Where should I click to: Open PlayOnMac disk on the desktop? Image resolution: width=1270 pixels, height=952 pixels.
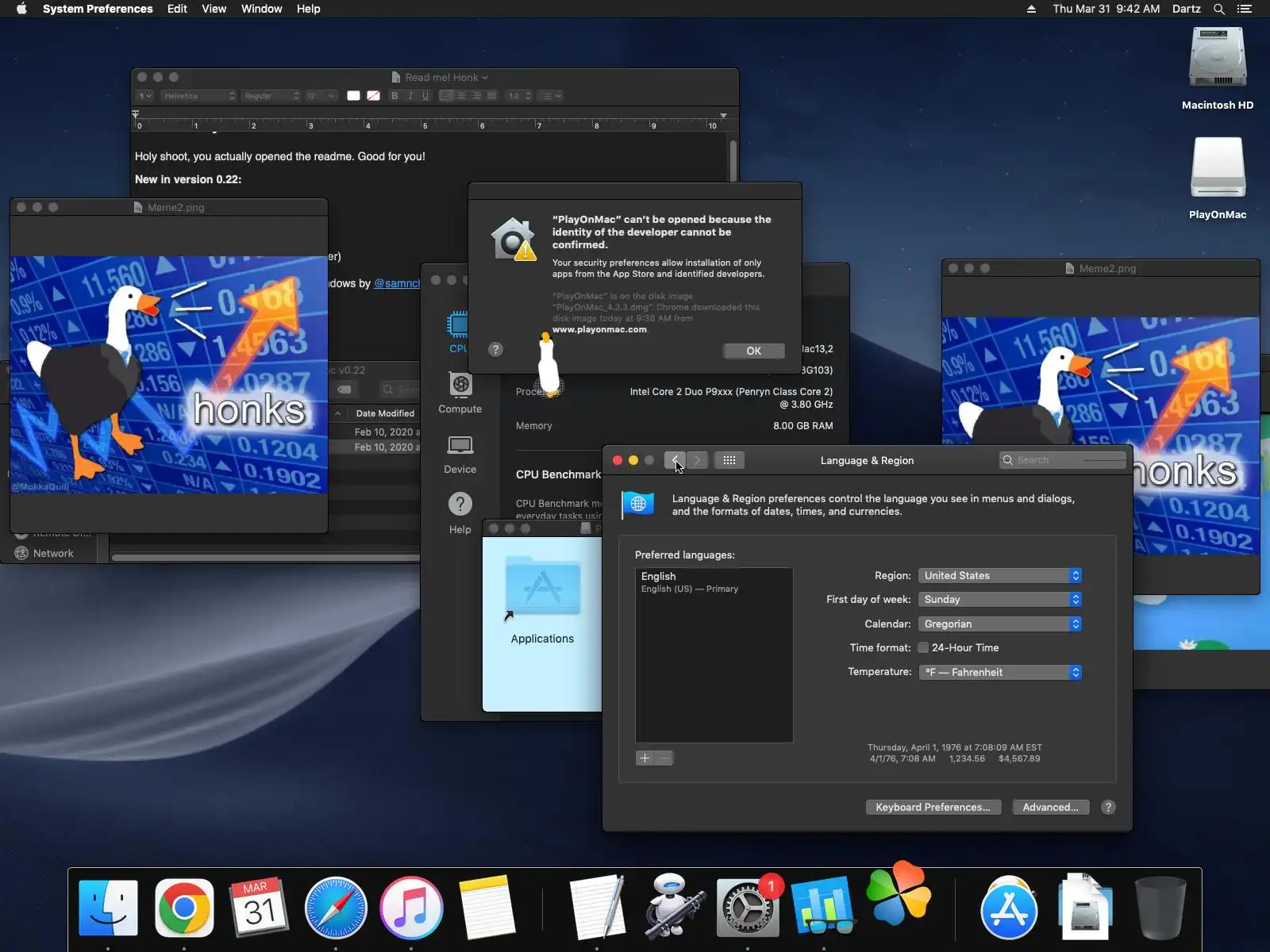pyautogui.click(x=1218, y=178)
